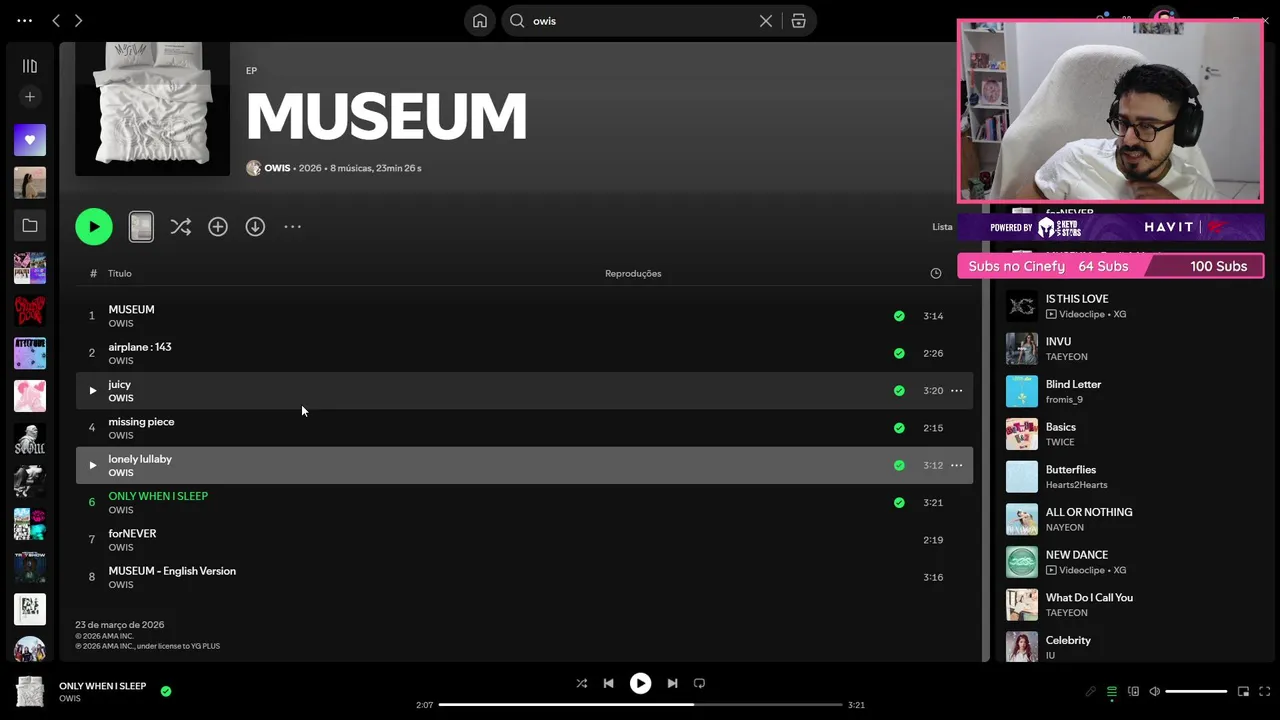Play the juicy track with its row play icon
The width and height of the screenshot is (1280, 720).
pyautogui.click(x=92, y=391)
